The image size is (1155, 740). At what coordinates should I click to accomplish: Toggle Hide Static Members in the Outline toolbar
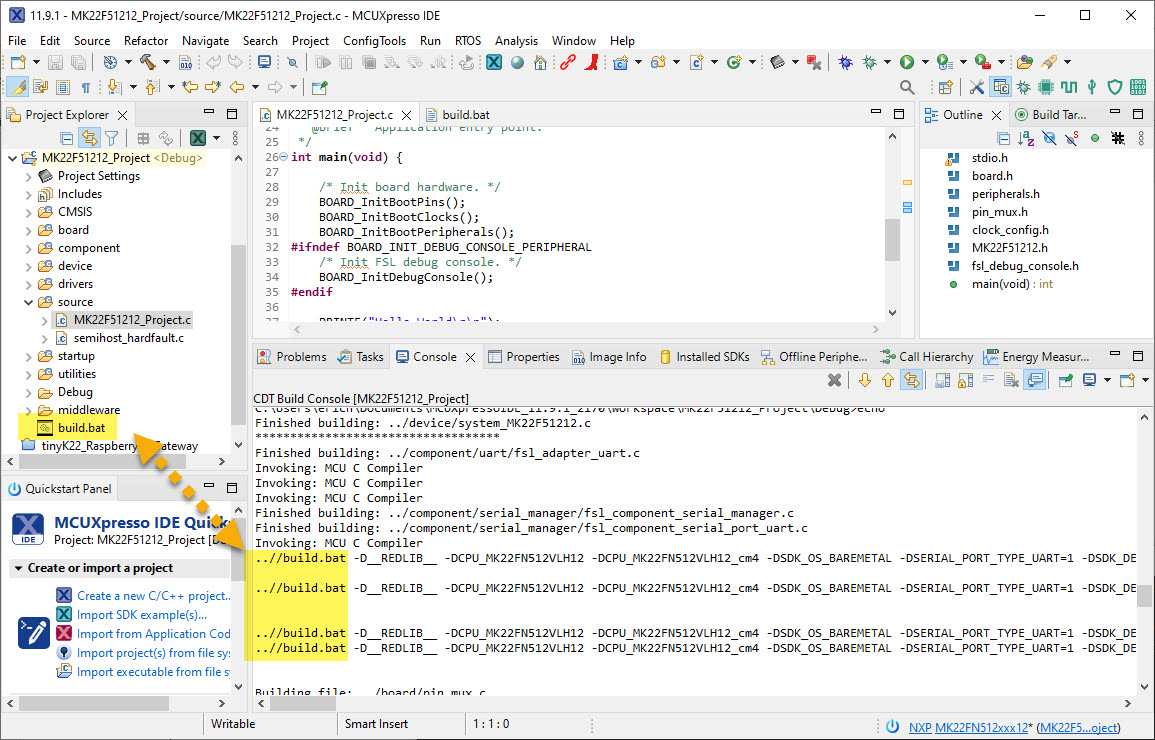point(1072,138)
